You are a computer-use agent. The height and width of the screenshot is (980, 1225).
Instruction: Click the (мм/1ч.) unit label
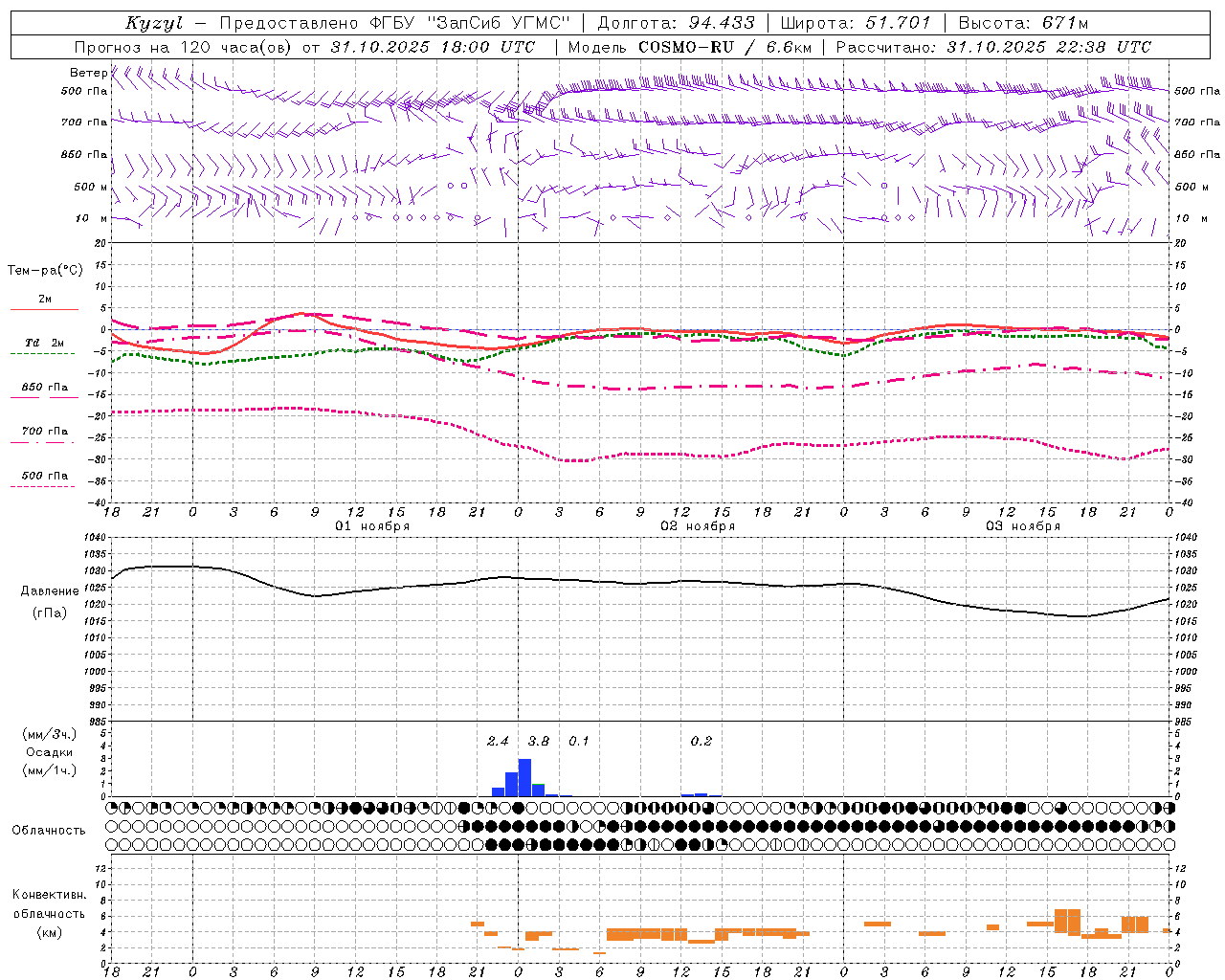click(49, 770)
